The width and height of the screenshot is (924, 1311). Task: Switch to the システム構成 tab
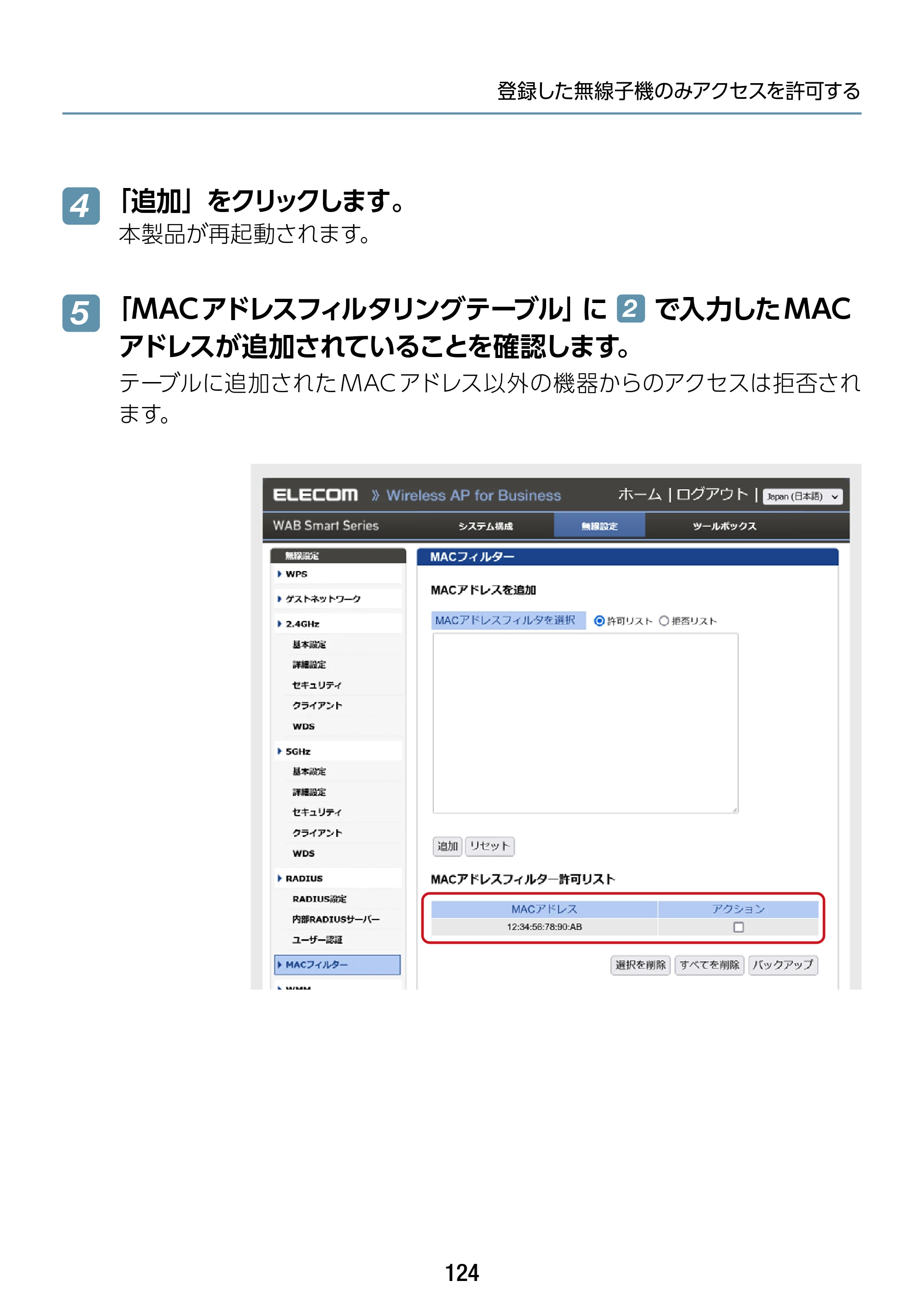click(486, 526)
